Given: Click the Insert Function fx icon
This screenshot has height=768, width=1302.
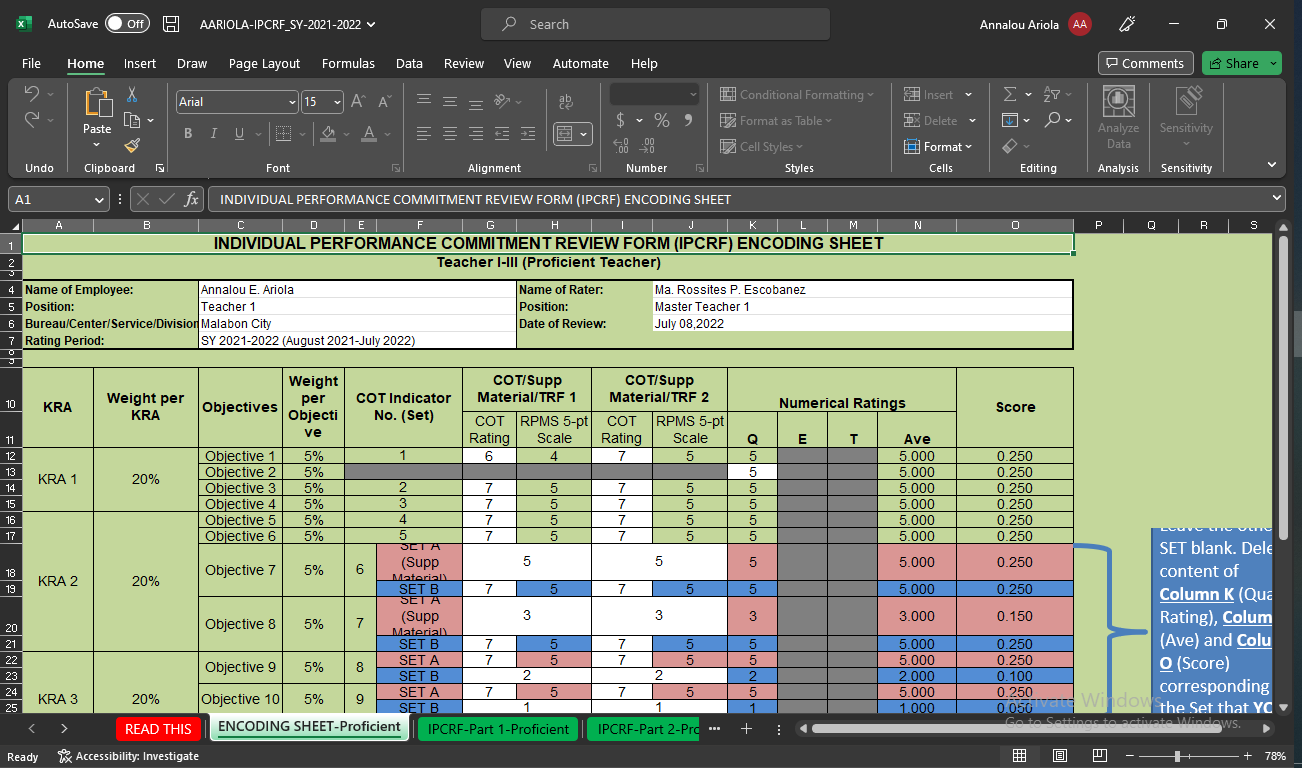Looking at the screenshot, I should pos(192,199).
